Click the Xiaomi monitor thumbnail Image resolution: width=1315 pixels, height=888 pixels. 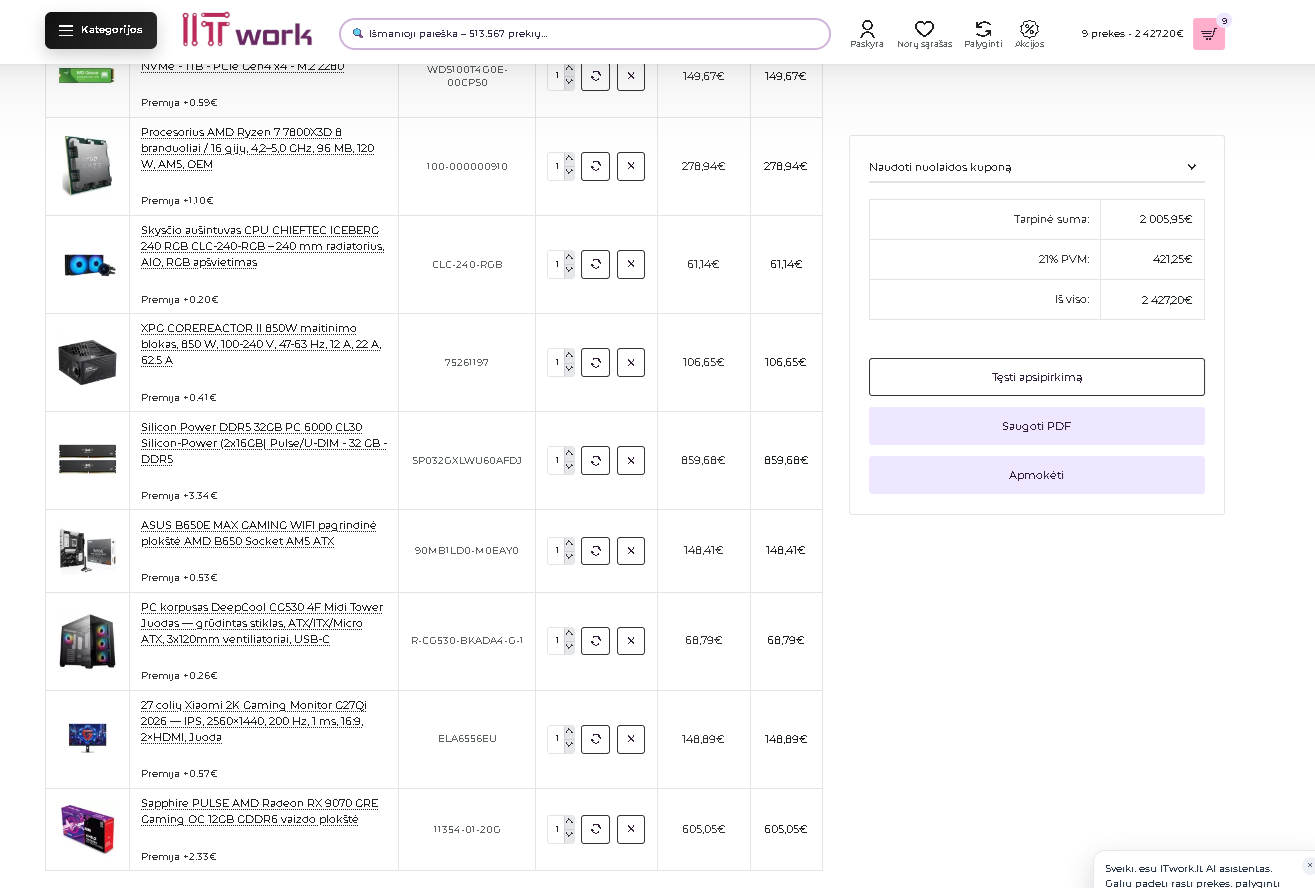[x=87, y=737]
